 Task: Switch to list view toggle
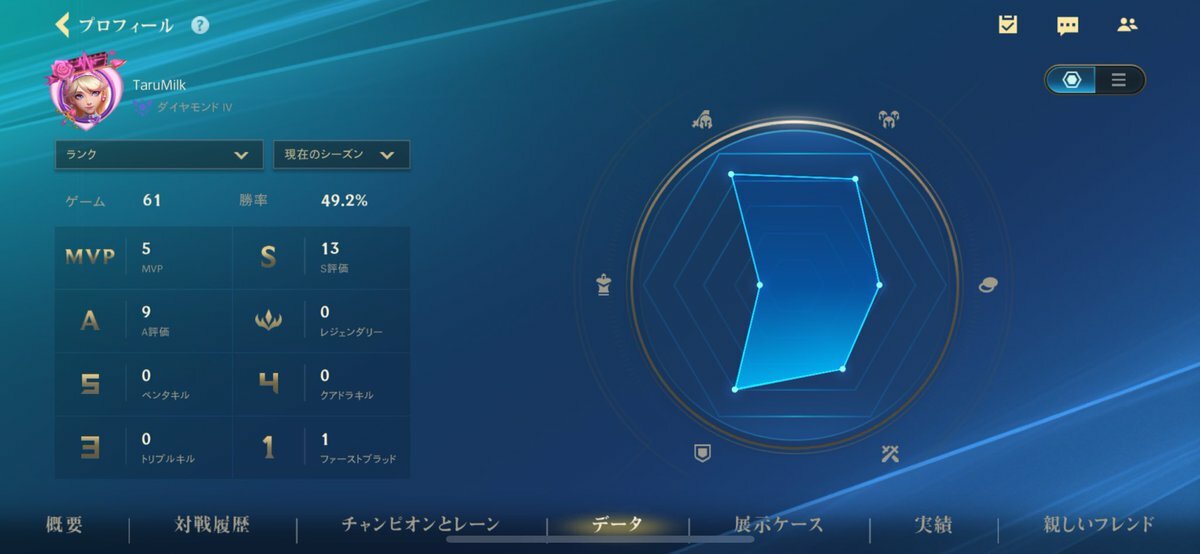coord(1118,80)
